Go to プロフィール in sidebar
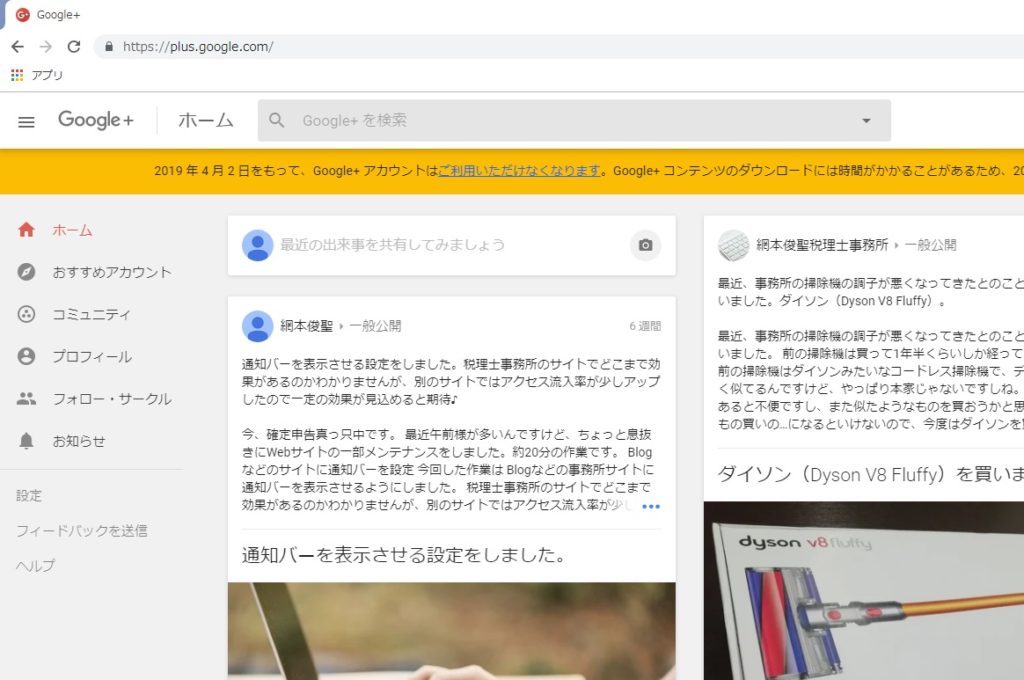Viewport: 1024px width, 680px height. point(91,357)
